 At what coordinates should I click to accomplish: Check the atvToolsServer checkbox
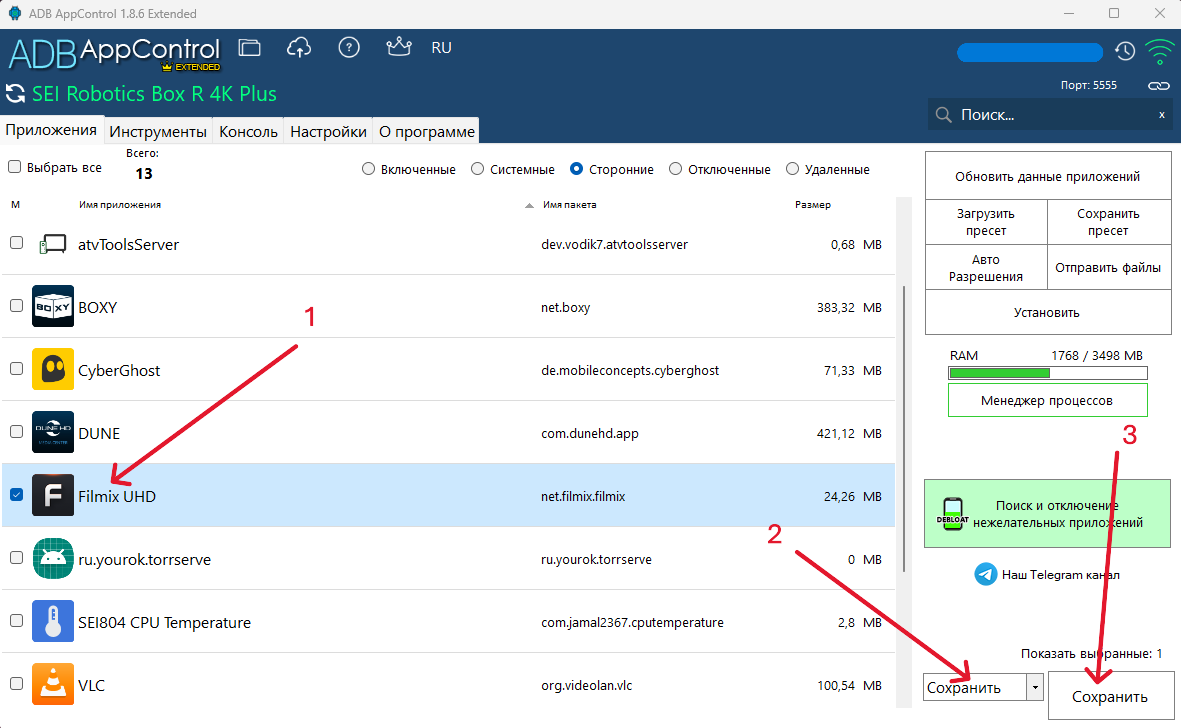[17, 243]
